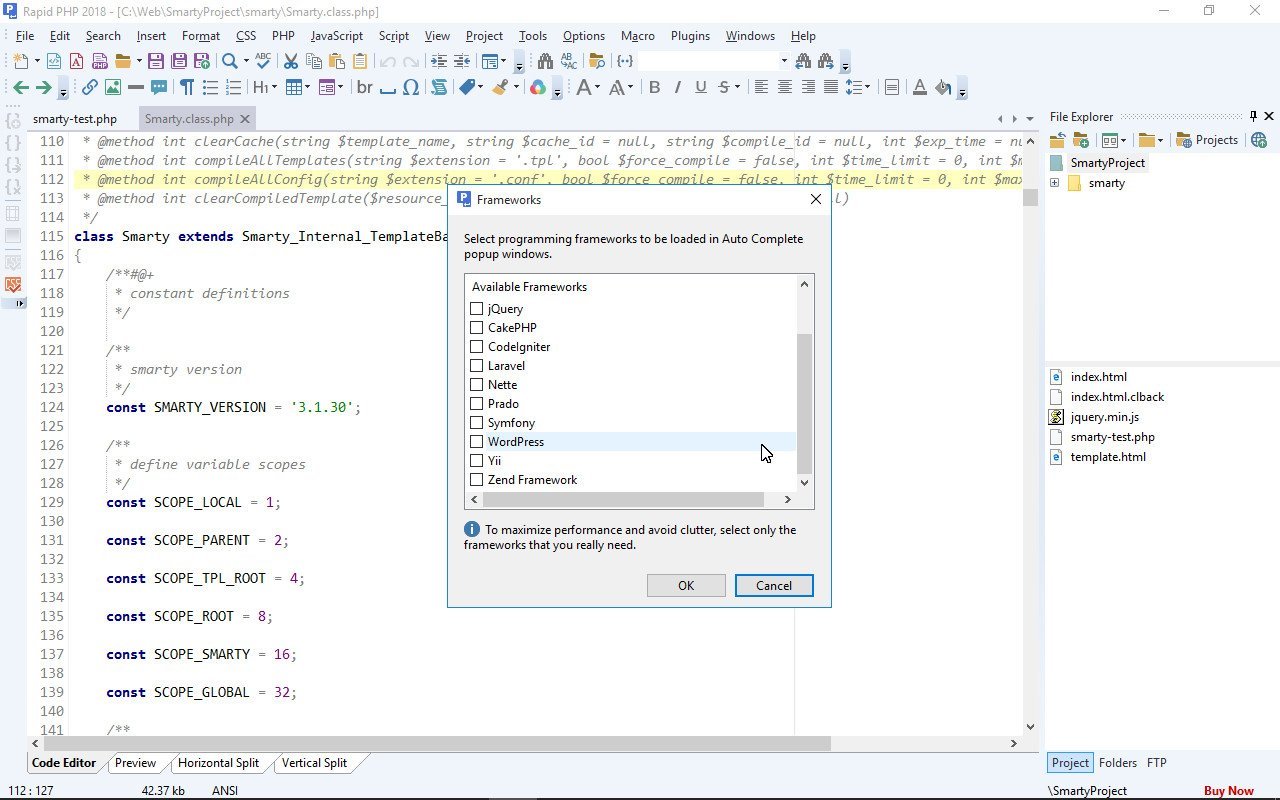Enable the jQuery framework checkbox
The image size is (1280, 800).
[477, 309]
